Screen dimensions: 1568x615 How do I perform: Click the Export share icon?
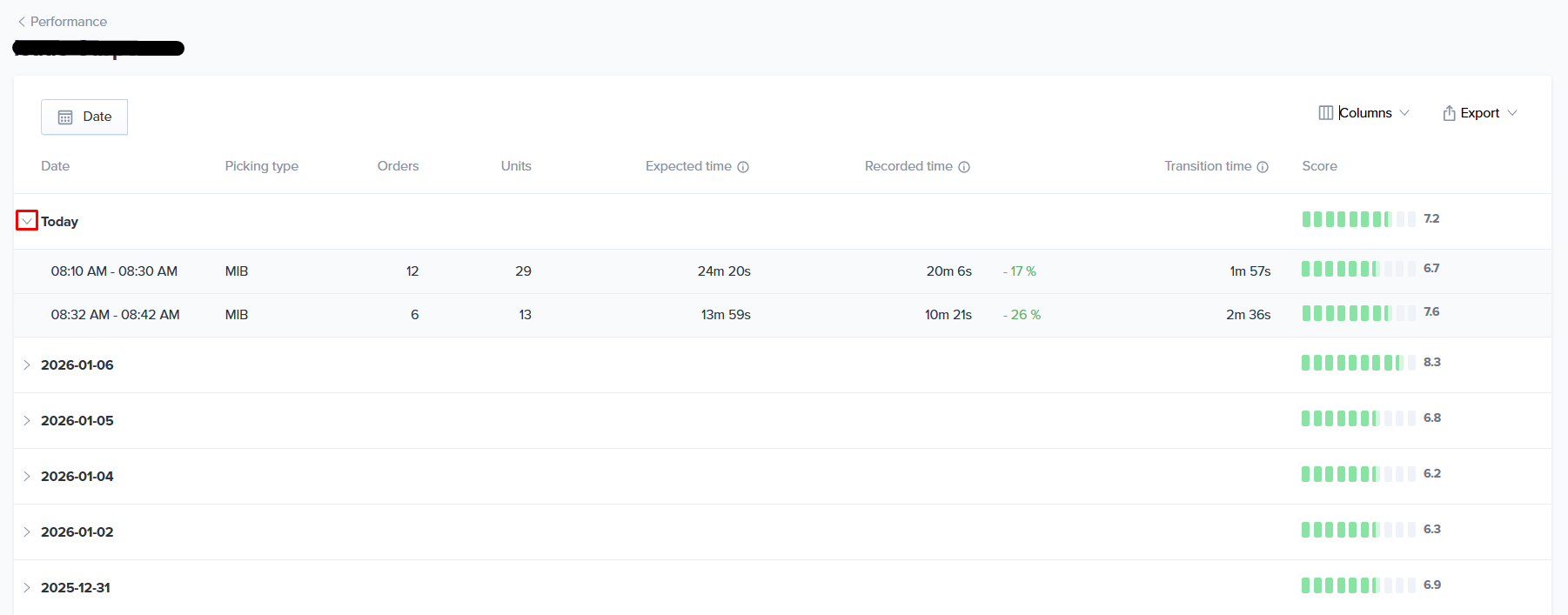pos(1449,113)
